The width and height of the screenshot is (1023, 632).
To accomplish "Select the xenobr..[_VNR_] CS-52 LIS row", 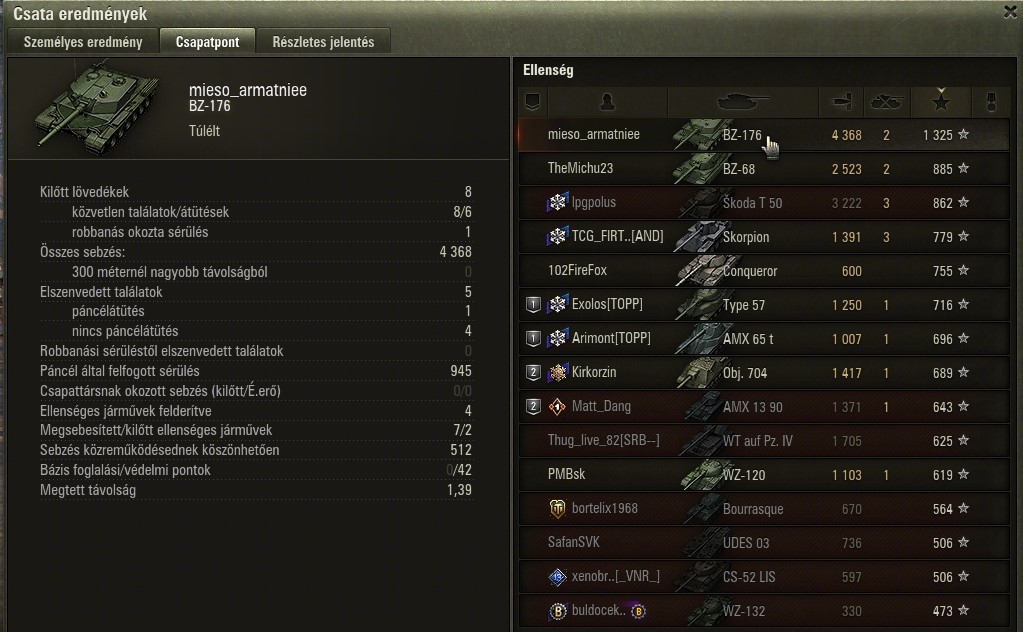I will coord(763,577).
